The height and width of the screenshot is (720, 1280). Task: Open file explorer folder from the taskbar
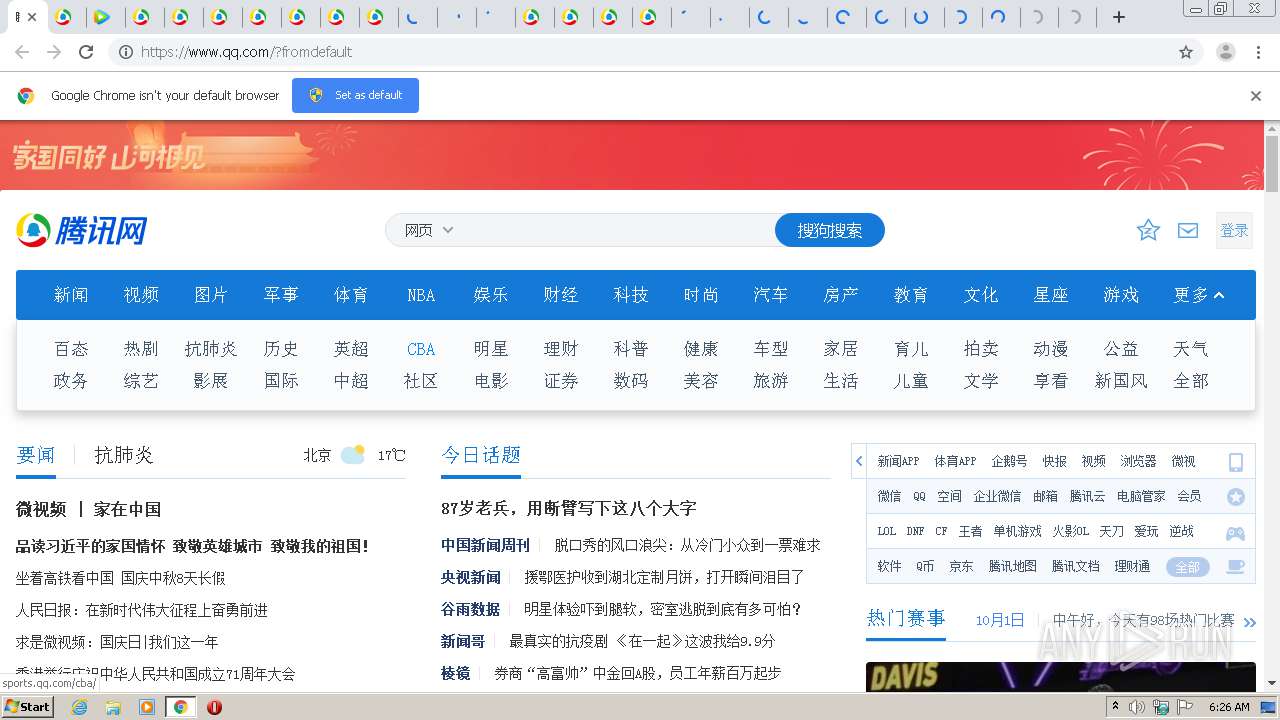[x=113, y=707]
